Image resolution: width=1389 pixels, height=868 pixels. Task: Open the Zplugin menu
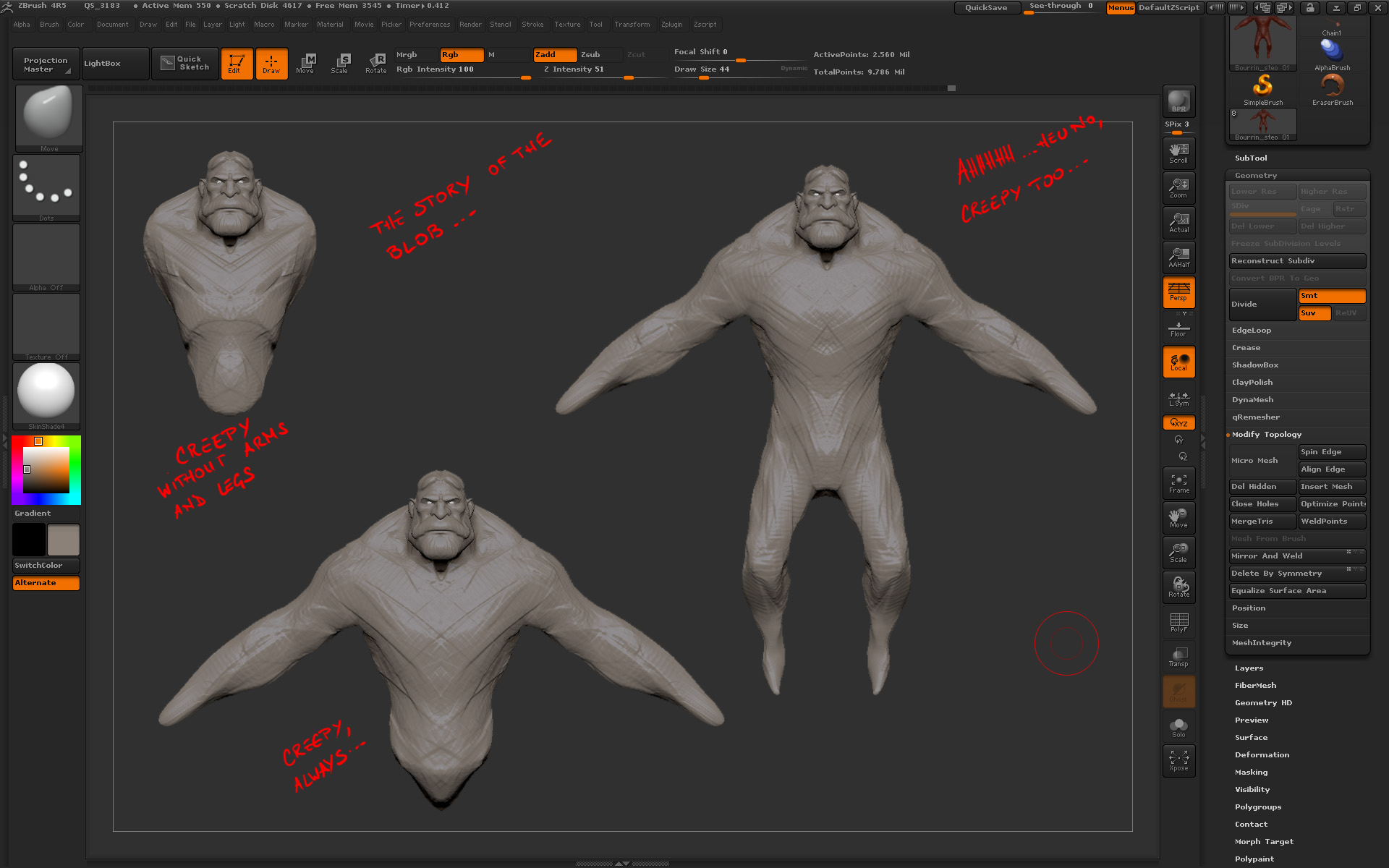click(x=672, y=25)
